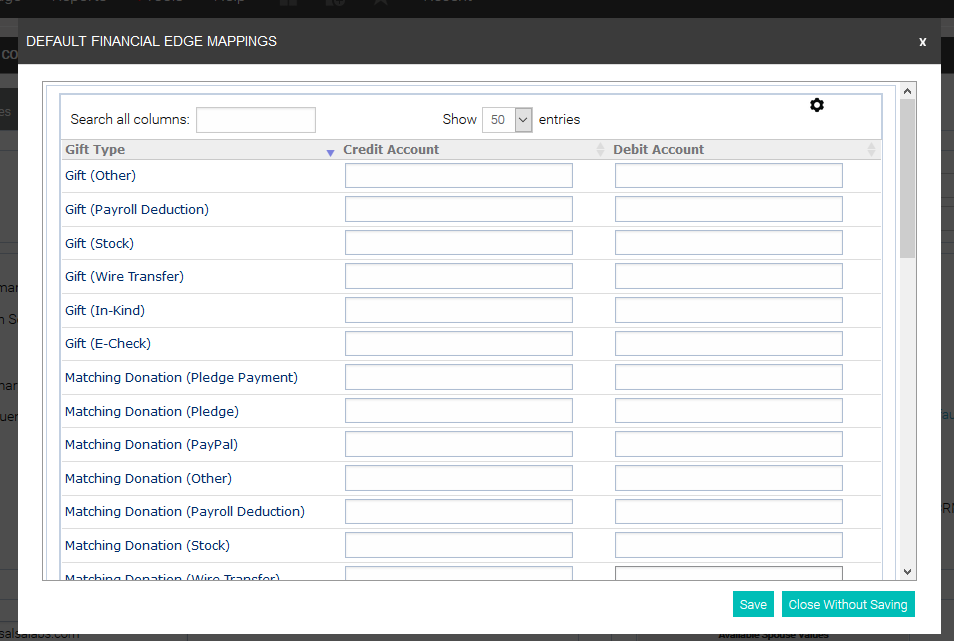Image resolution: width=954 pixels, height=641 pixels.
Task: Focus Credit Account for Matching Donation (Pledge Payment)
Action: coord(459,377)
